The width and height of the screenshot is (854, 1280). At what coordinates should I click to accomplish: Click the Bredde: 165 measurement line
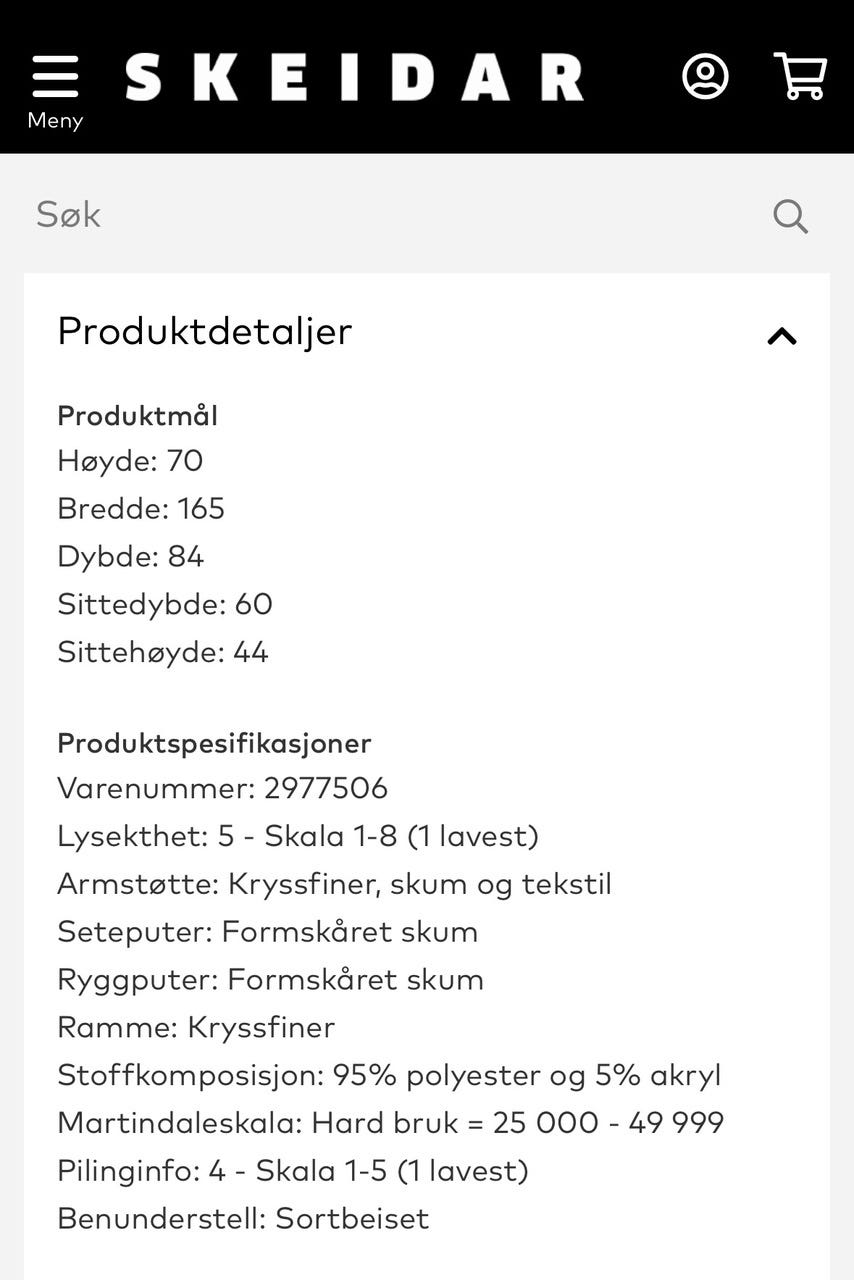coord(141,509)
